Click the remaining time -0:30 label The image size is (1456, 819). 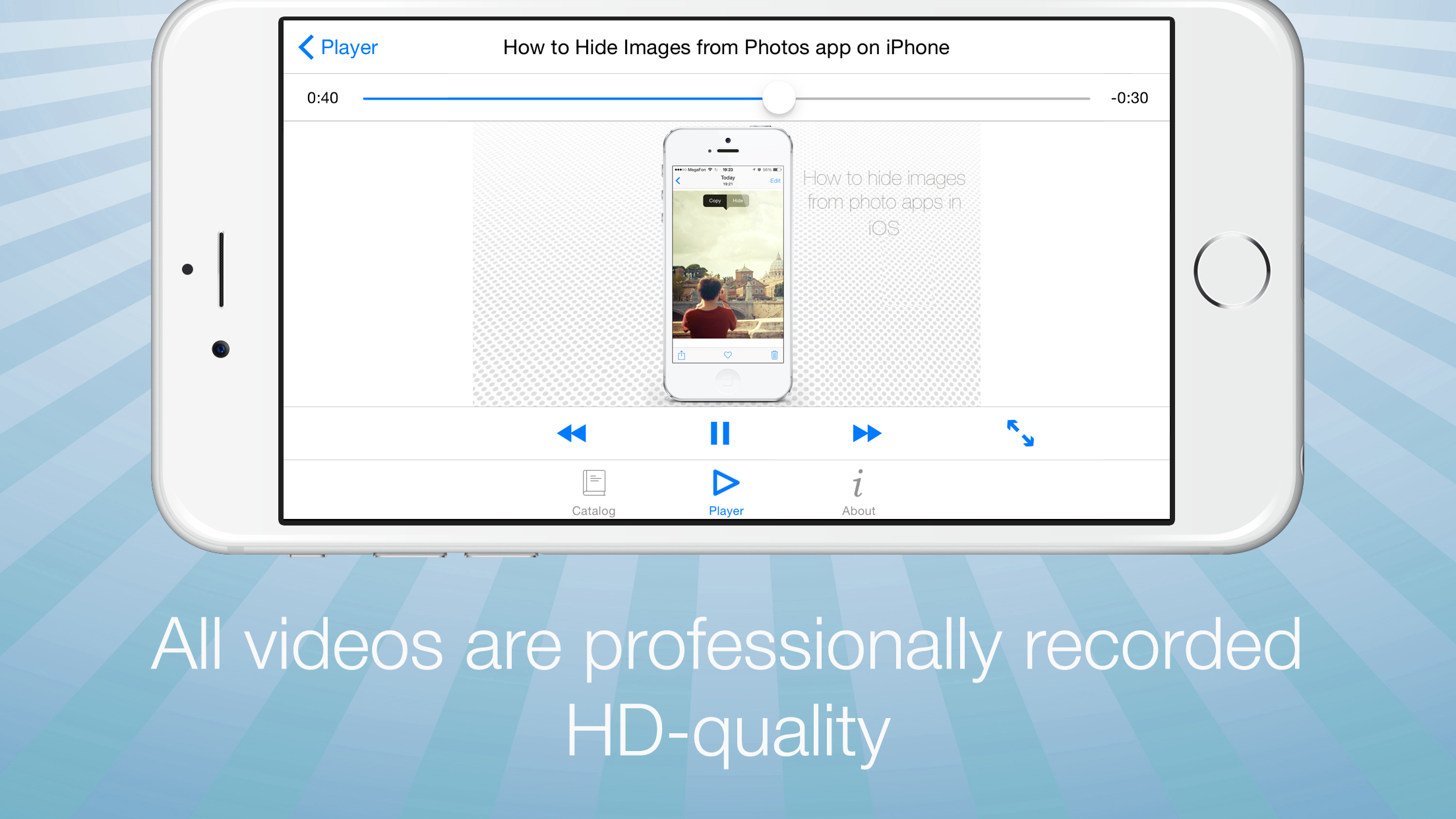[1130, 98]
